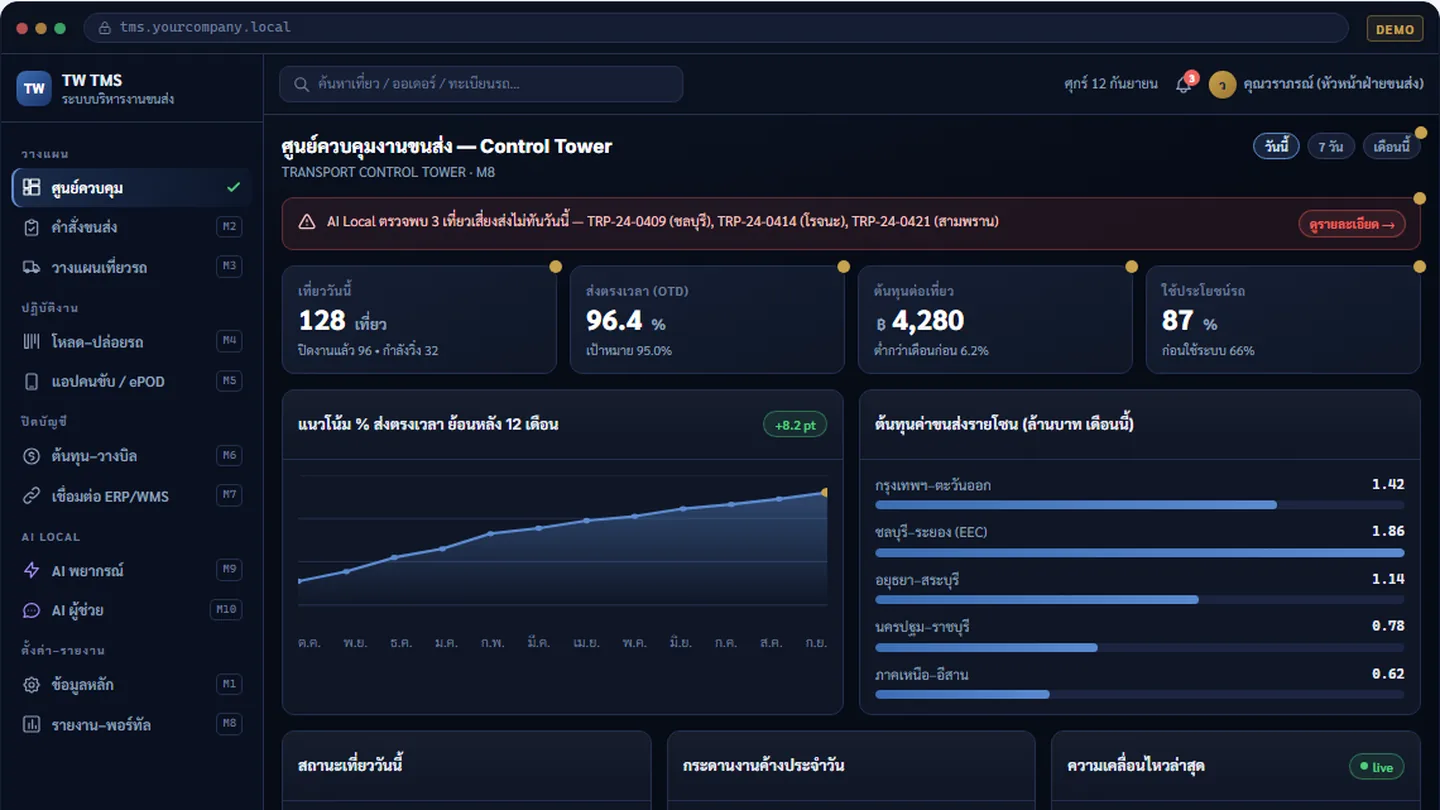Viewport: 1440px width, 810px height.
Task: Click the เชื่อมต่อ ERP/WMS link icon
Action: pyautogui.click(x=31, y=496)
